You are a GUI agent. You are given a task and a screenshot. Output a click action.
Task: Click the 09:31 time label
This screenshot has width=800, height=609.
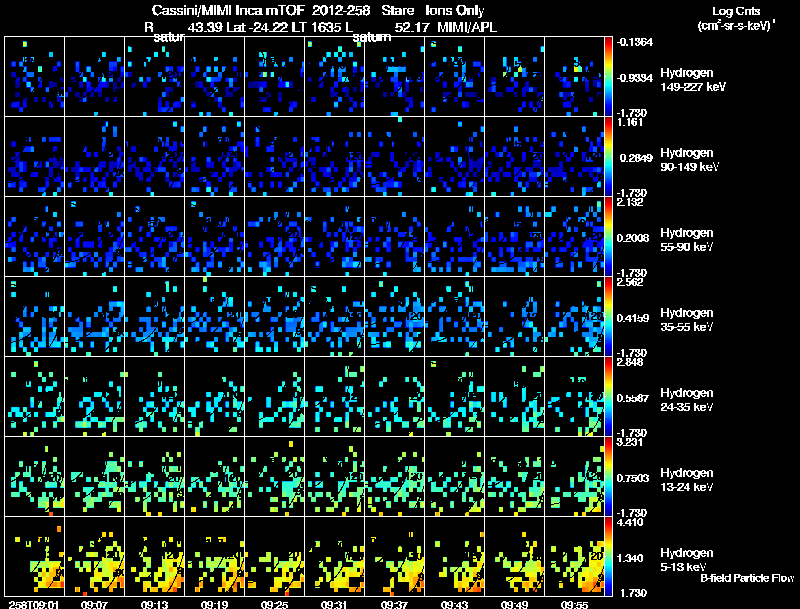point(334,605)
